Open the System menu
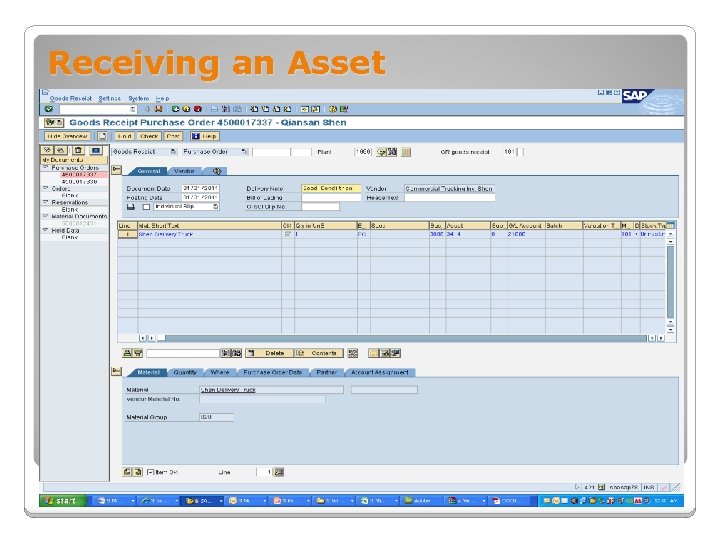The width and height of the screenshot is (720, 540). click(139, 98)
